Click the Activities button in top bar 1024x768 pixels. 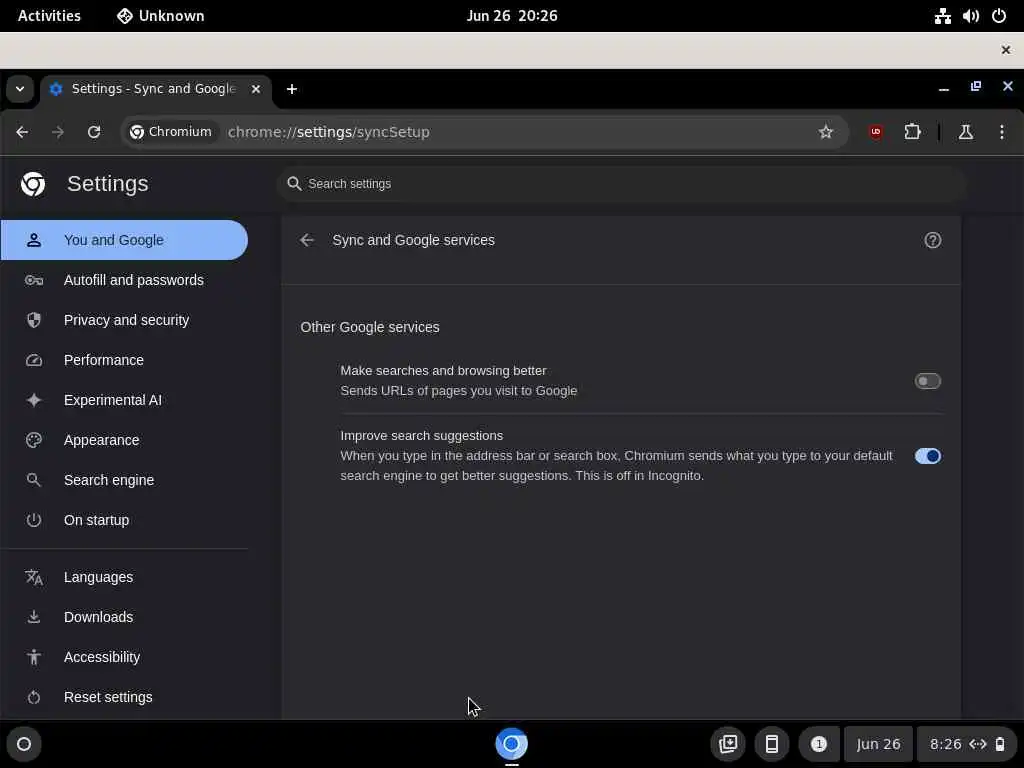[x=49, y=16]
